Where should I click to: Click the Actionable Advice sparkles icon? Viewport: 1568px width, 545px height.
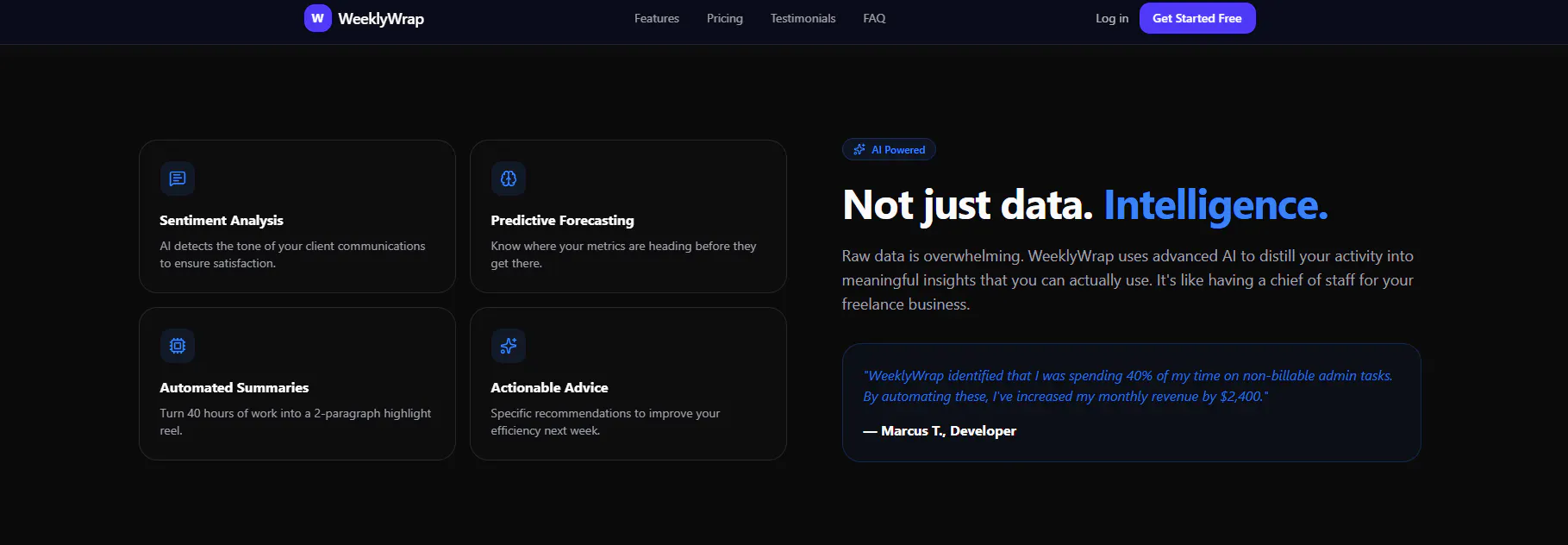(x=509, y=346)
